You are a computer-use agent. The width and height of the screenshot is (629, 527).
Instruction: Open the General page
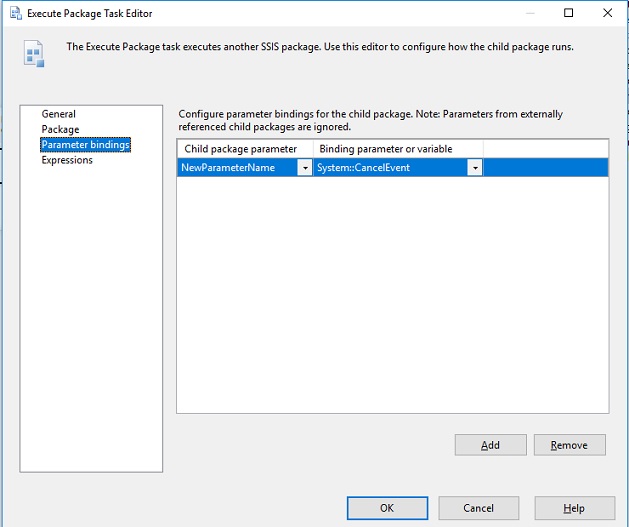59,114
